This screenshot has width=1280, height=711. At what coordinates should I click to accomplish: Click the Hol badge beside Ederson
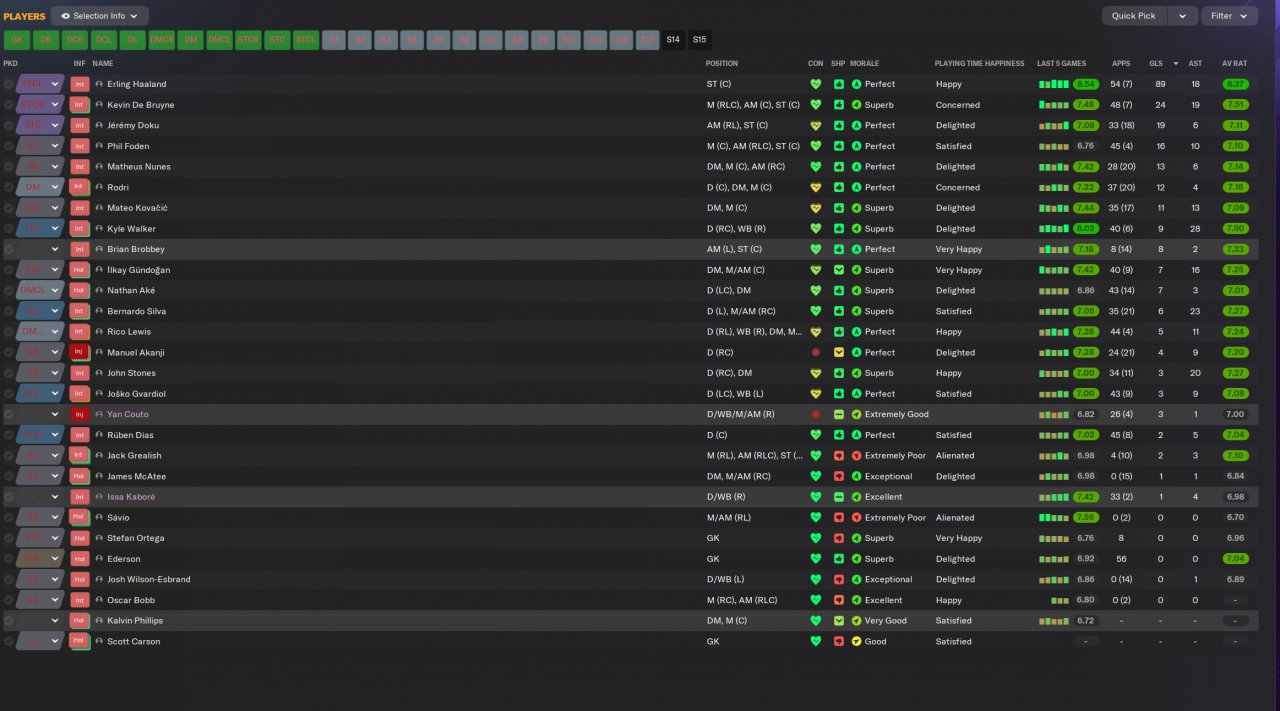coord(80,558)
